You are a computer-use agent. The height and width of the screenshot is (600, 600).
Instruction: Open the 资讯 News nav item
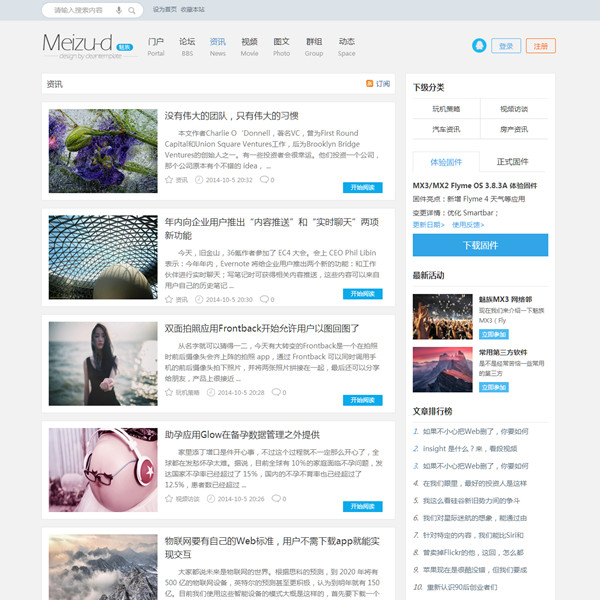218,47
